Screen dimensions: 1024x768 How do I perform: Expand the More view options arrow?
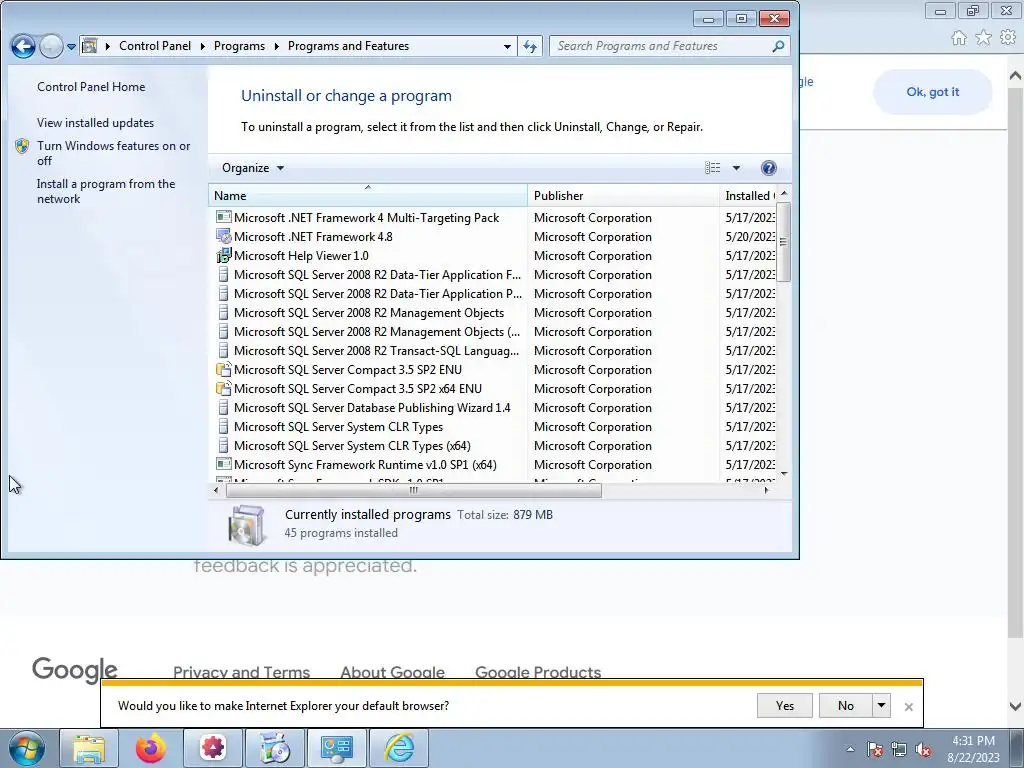pyautogui.click(x=736, y=168)
